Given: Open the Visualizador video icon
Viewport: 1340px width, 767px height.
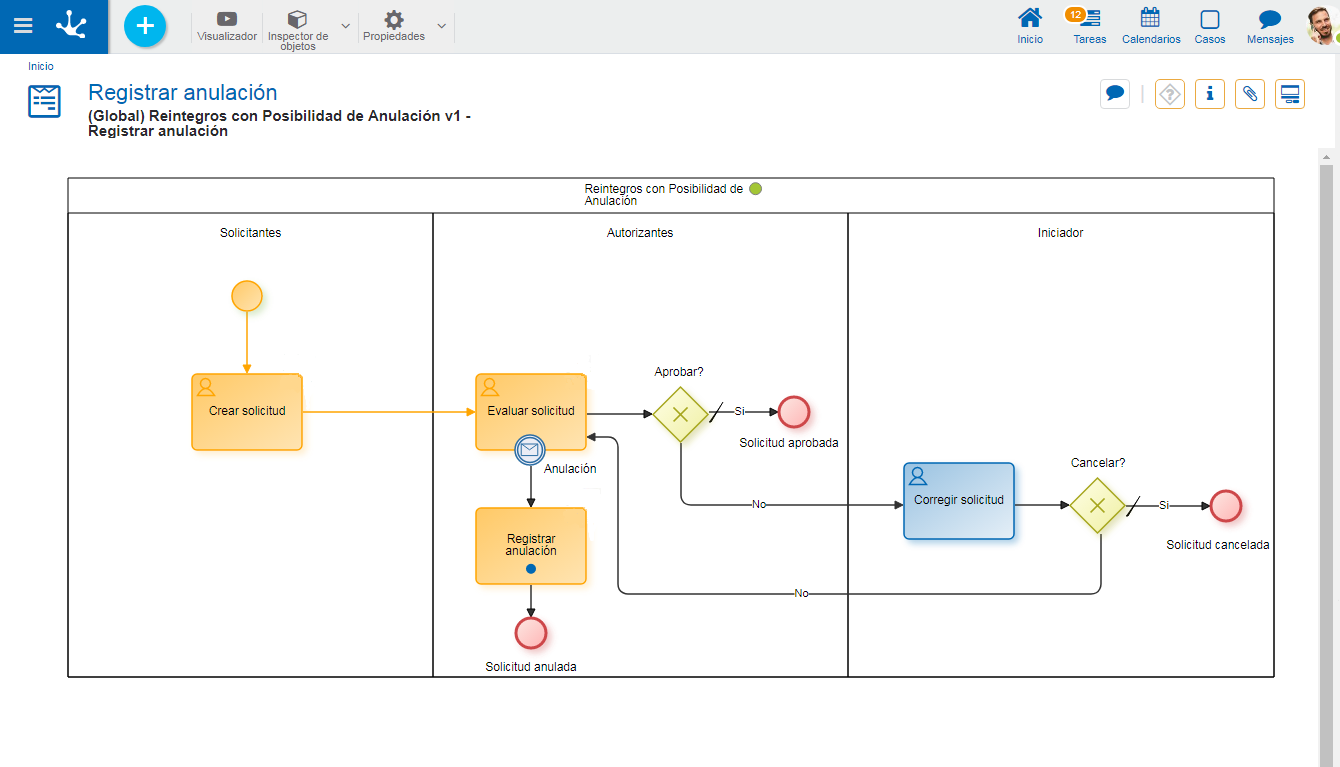Looking at the screenshot, I should (x=227, y=19).
